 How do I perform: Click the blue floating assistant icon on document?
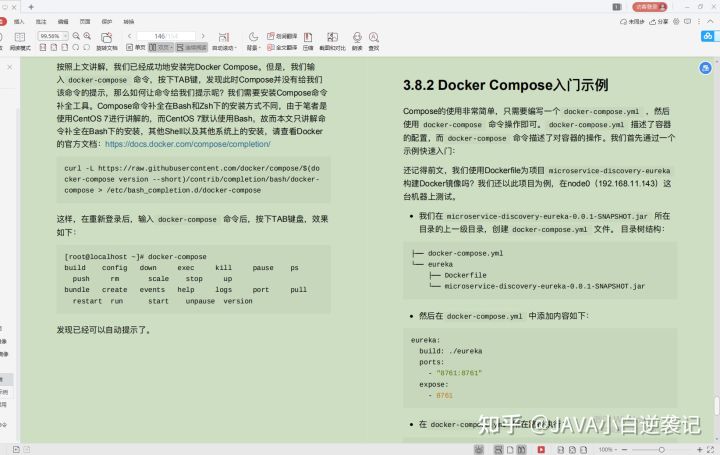point(705,68)
